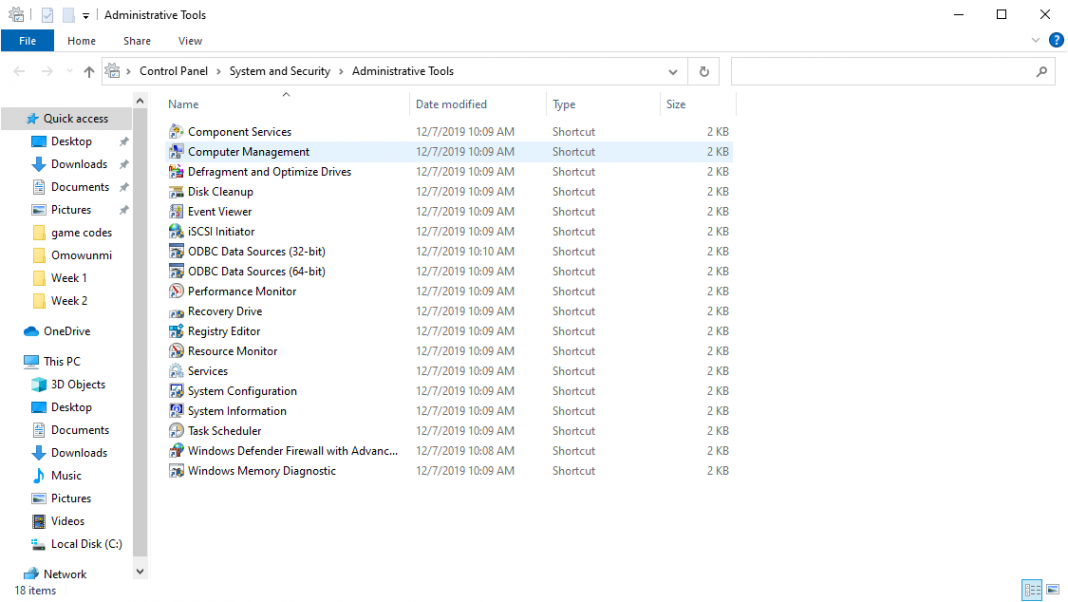Switch to large icons view toggle
The height and width of the screenshot is (602, 1068).
point(1053,590)
